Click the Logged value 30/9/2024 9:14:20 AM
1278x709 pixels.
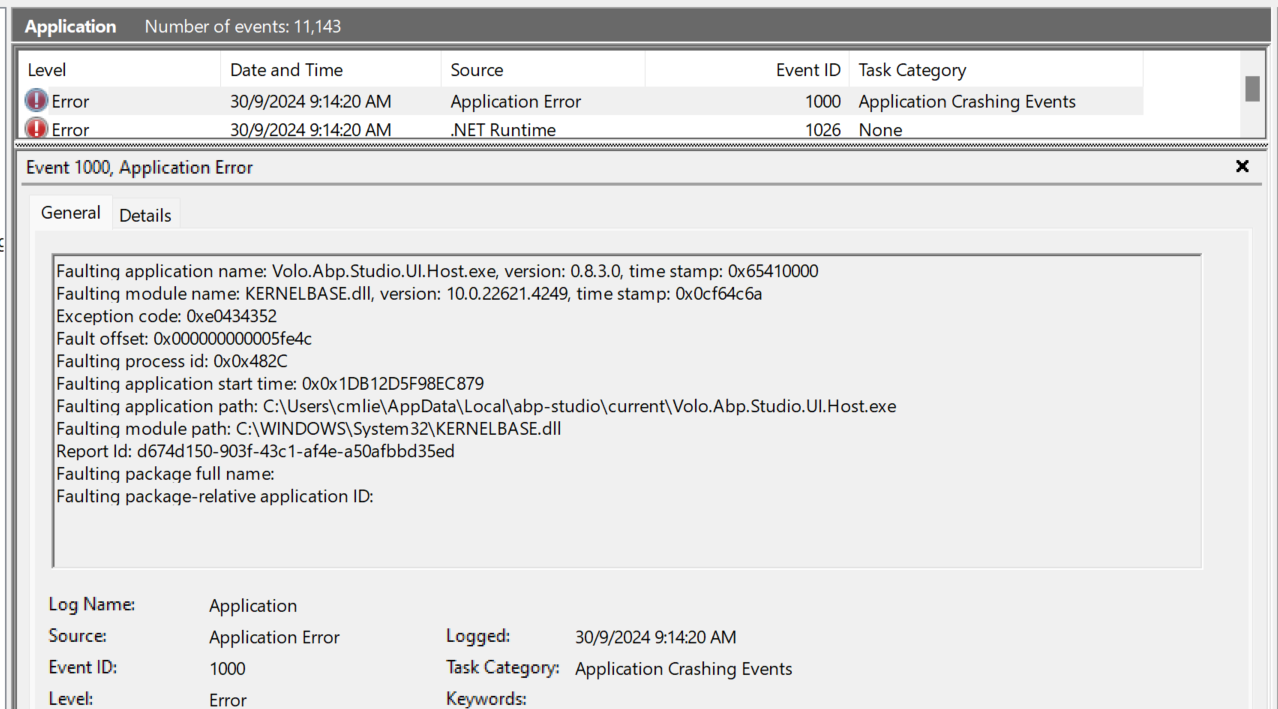pos(656,637)
